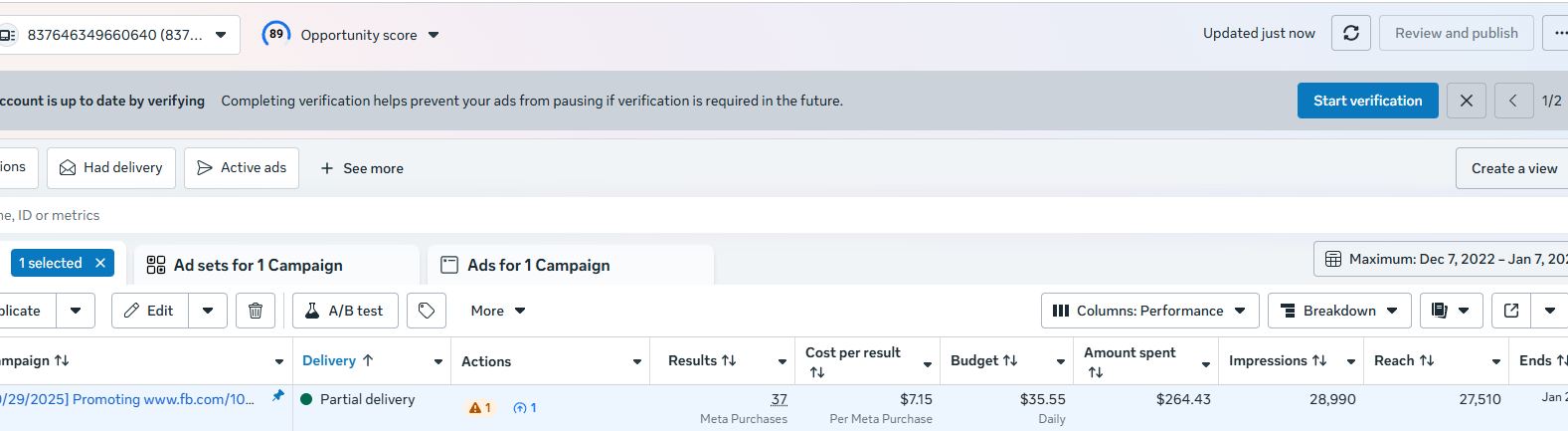Open the Columns: Performance dropdown
Viewport: 1568px width, 431px height.
point(1149,311)
